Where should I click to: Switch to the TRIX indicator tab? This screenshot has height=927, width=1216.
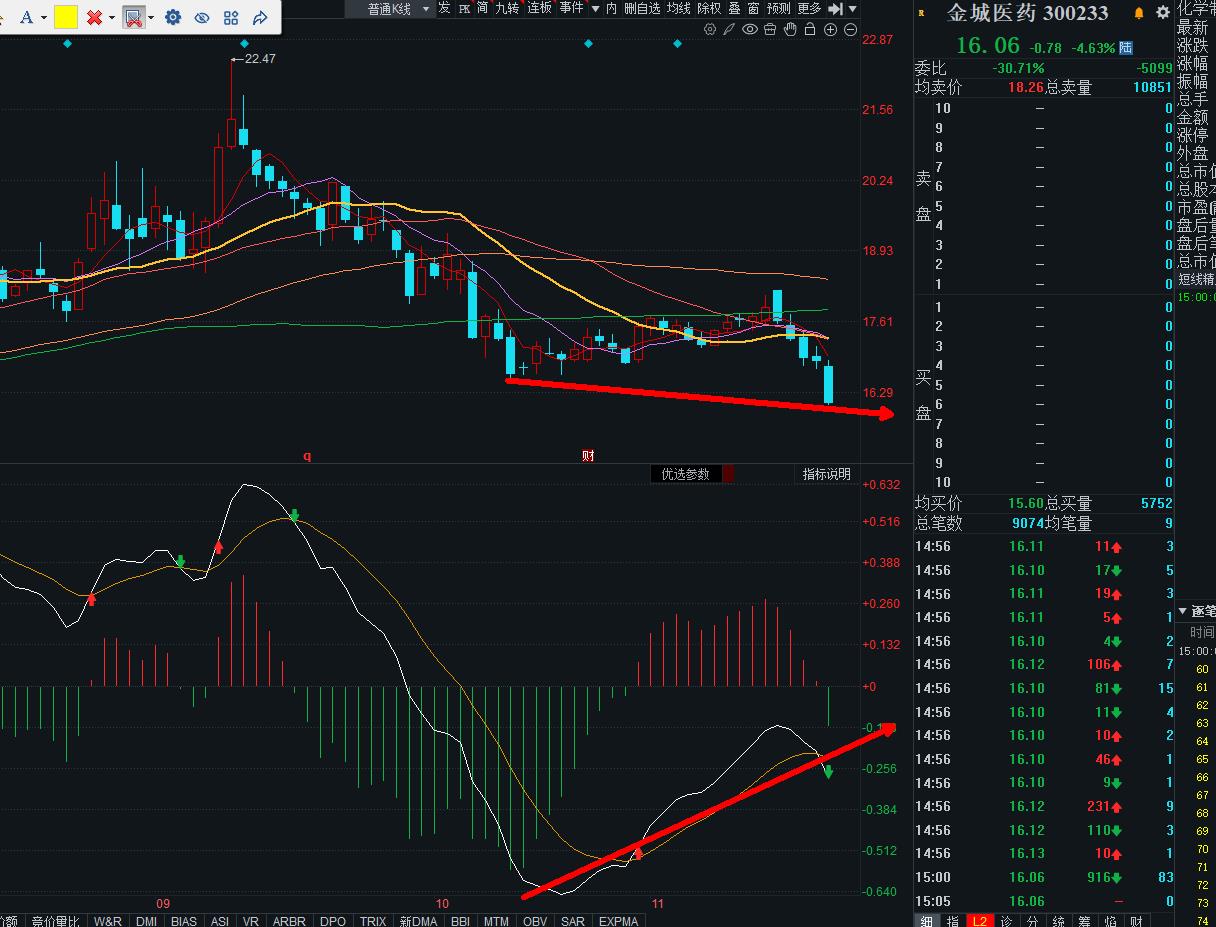pos(373,921)
